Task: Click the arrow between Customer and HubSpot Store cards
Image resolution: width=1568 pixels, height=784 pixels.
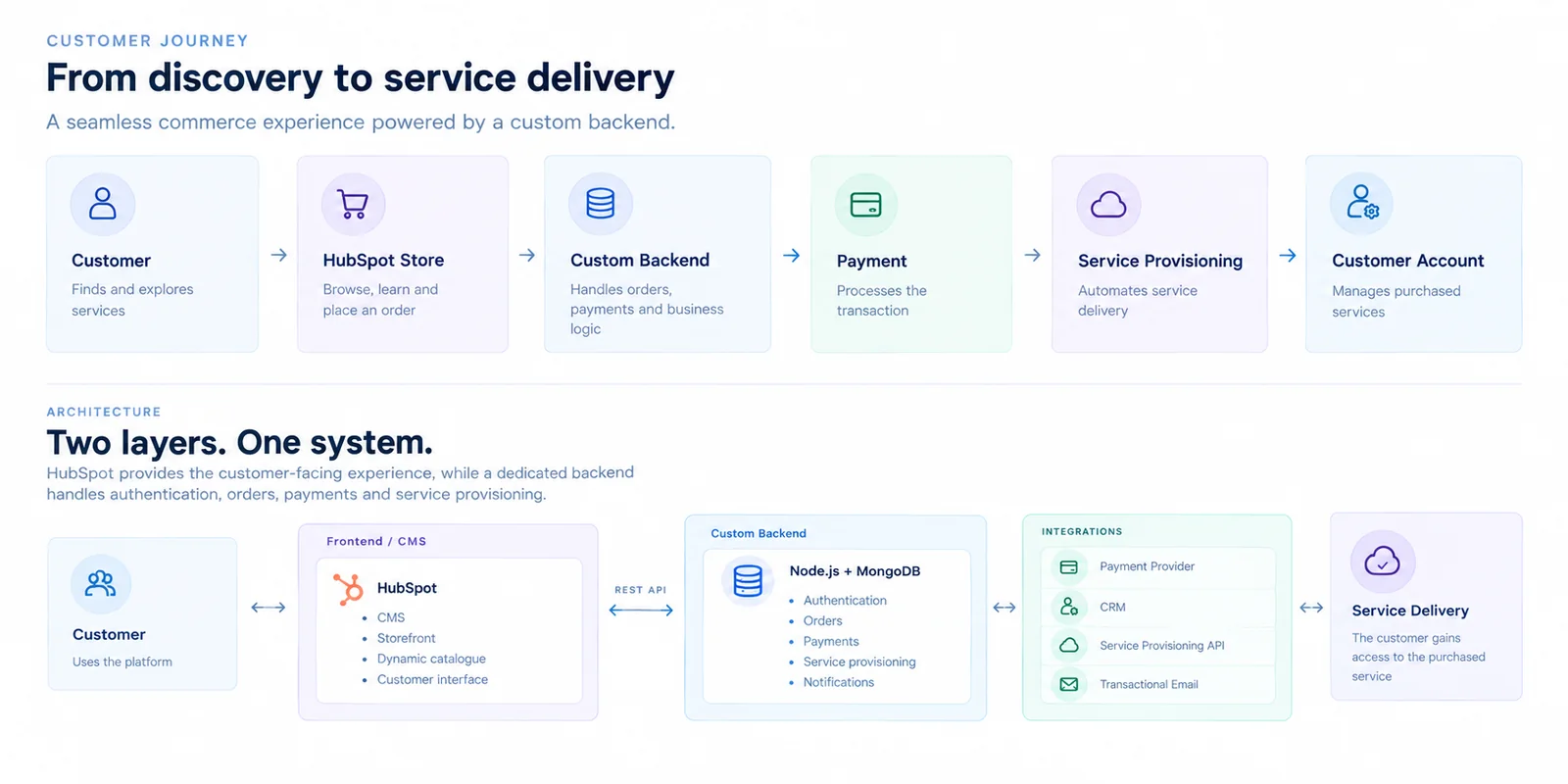Action: (x=278, y=255)
